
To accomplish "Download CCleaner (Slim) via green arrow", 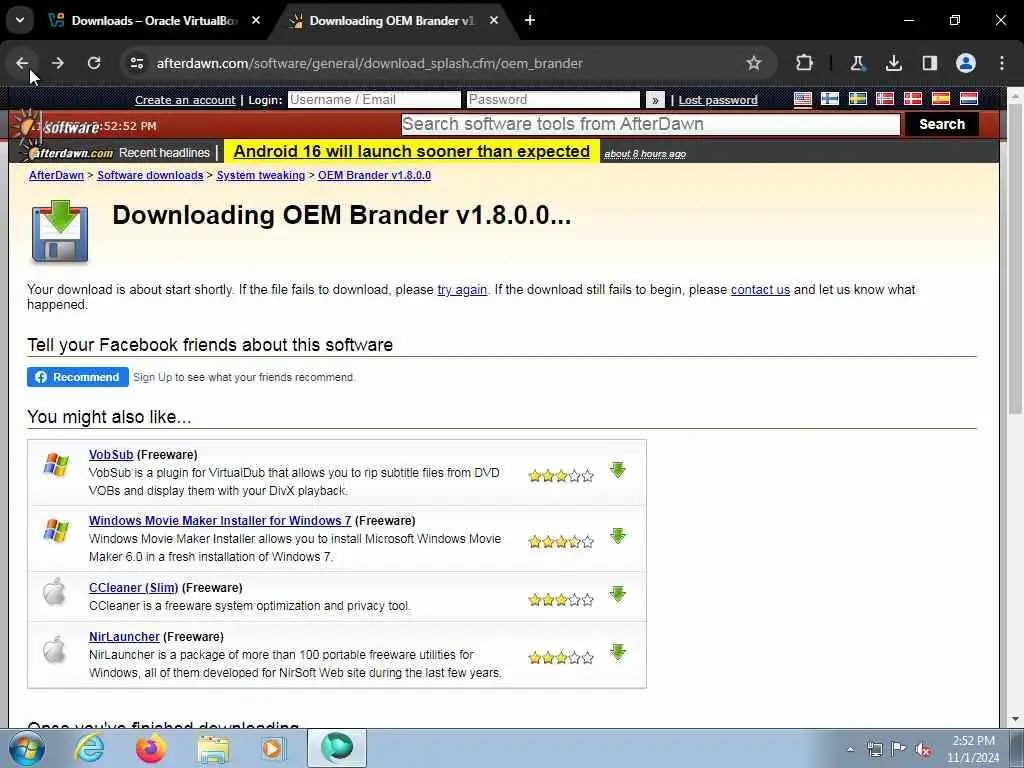I will [x=618, y=594].
